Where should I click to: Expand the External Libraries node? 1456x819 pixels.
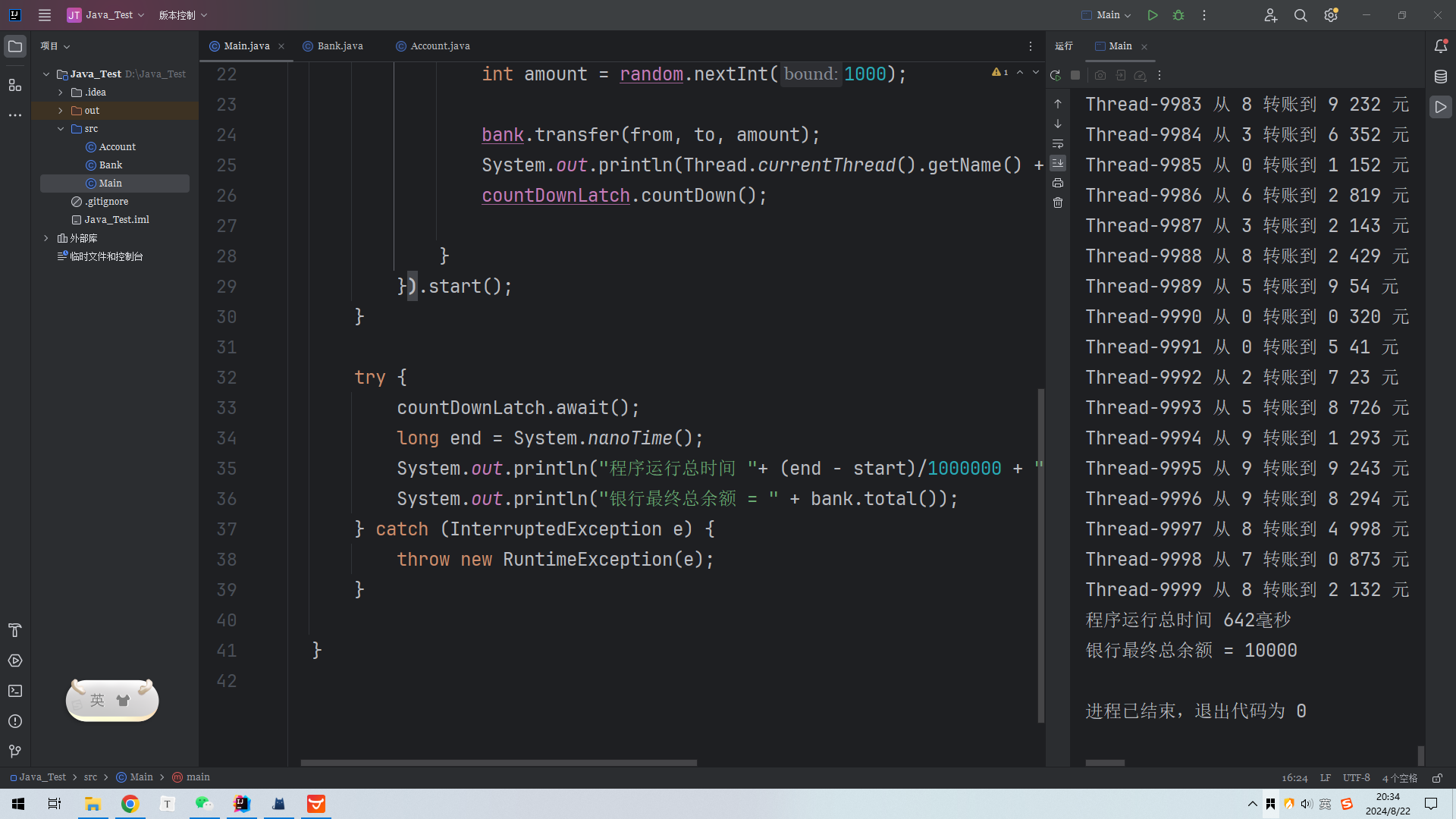pyautogui.click(x=46, y=238)
